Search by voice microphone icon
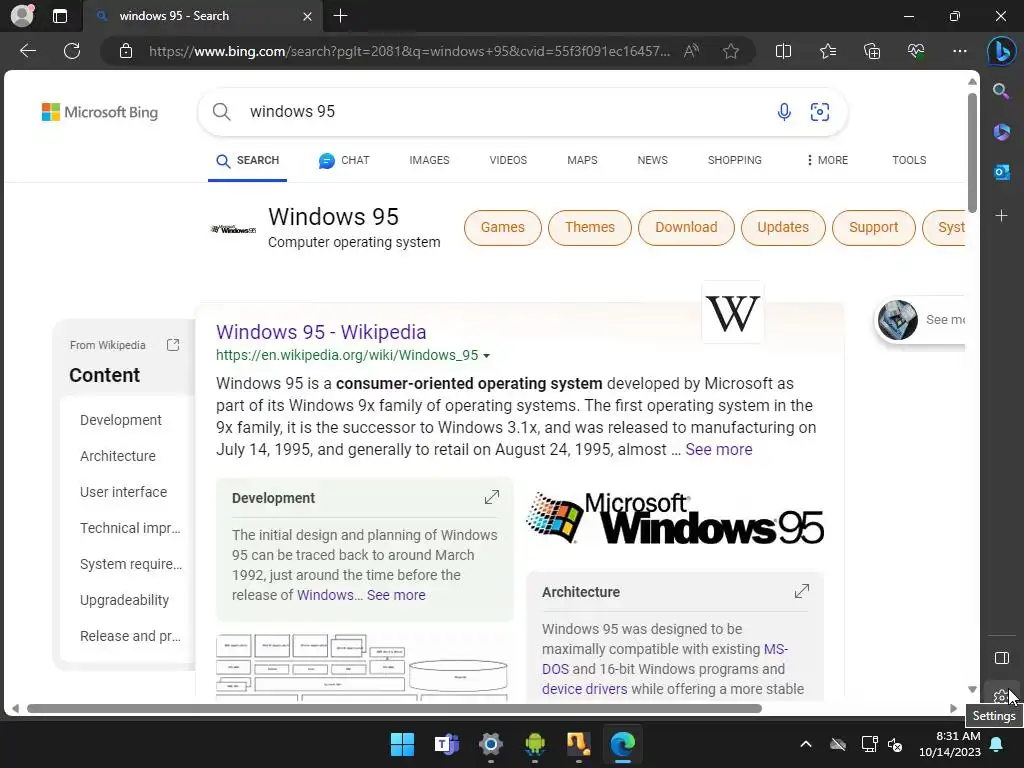The width and height of the screenshot is (1024, 768). 784,112
